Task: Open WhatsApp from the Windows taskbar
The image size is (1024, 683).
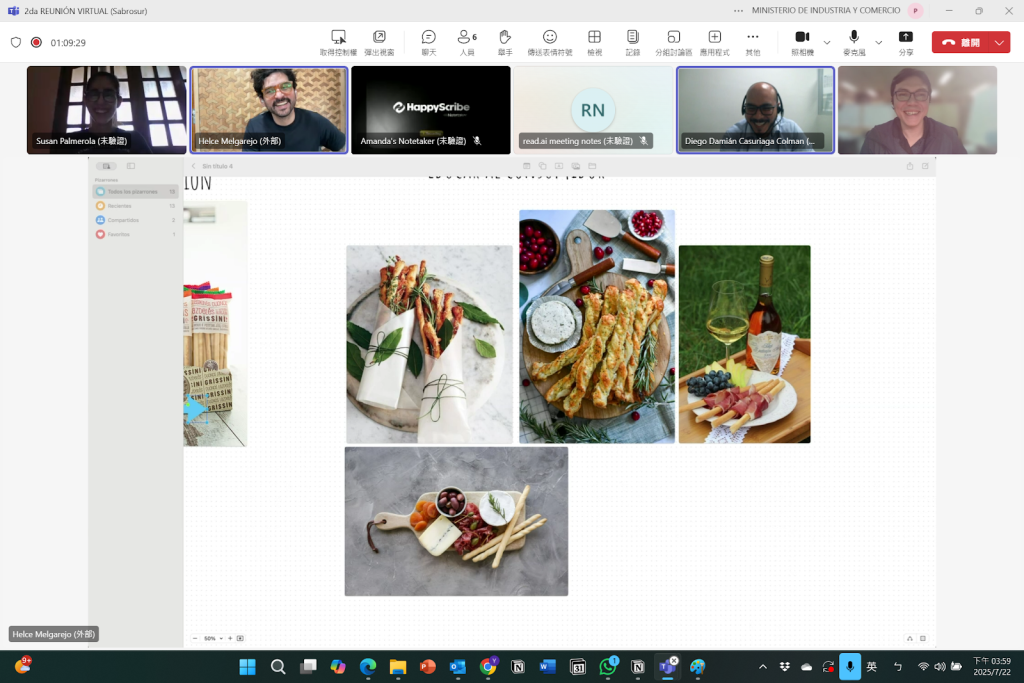Action: click(607, 666)
